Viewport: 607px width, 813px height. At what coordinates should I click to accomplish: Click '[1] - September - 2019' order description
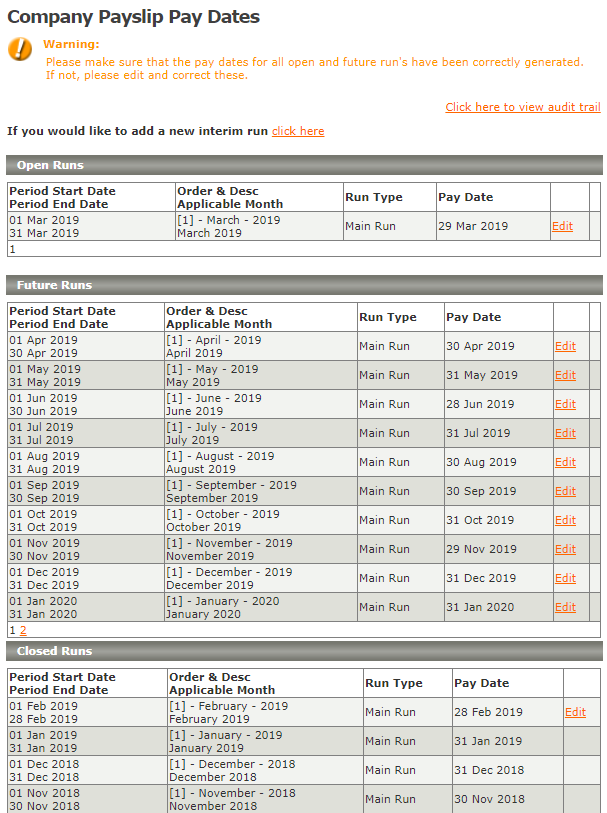231,485
